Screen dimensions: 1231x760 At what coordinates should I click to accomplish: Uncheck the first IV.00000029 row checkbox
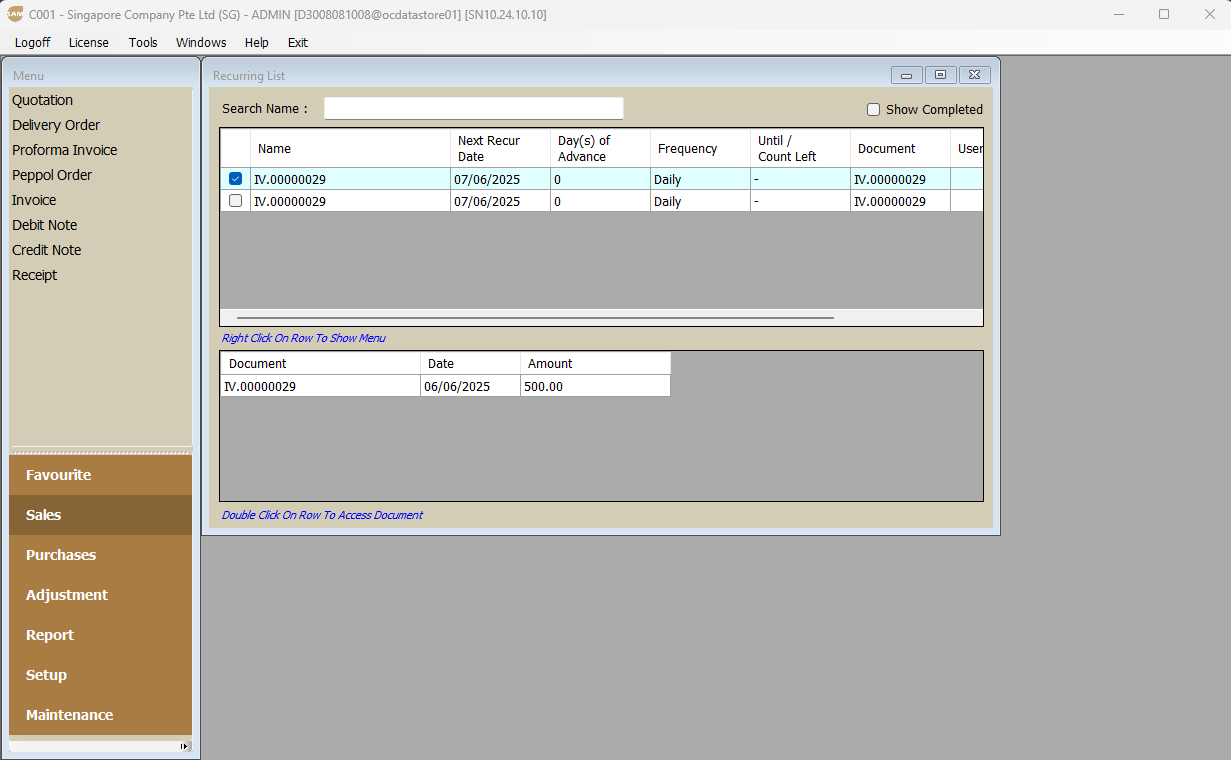tap(236, 179)
